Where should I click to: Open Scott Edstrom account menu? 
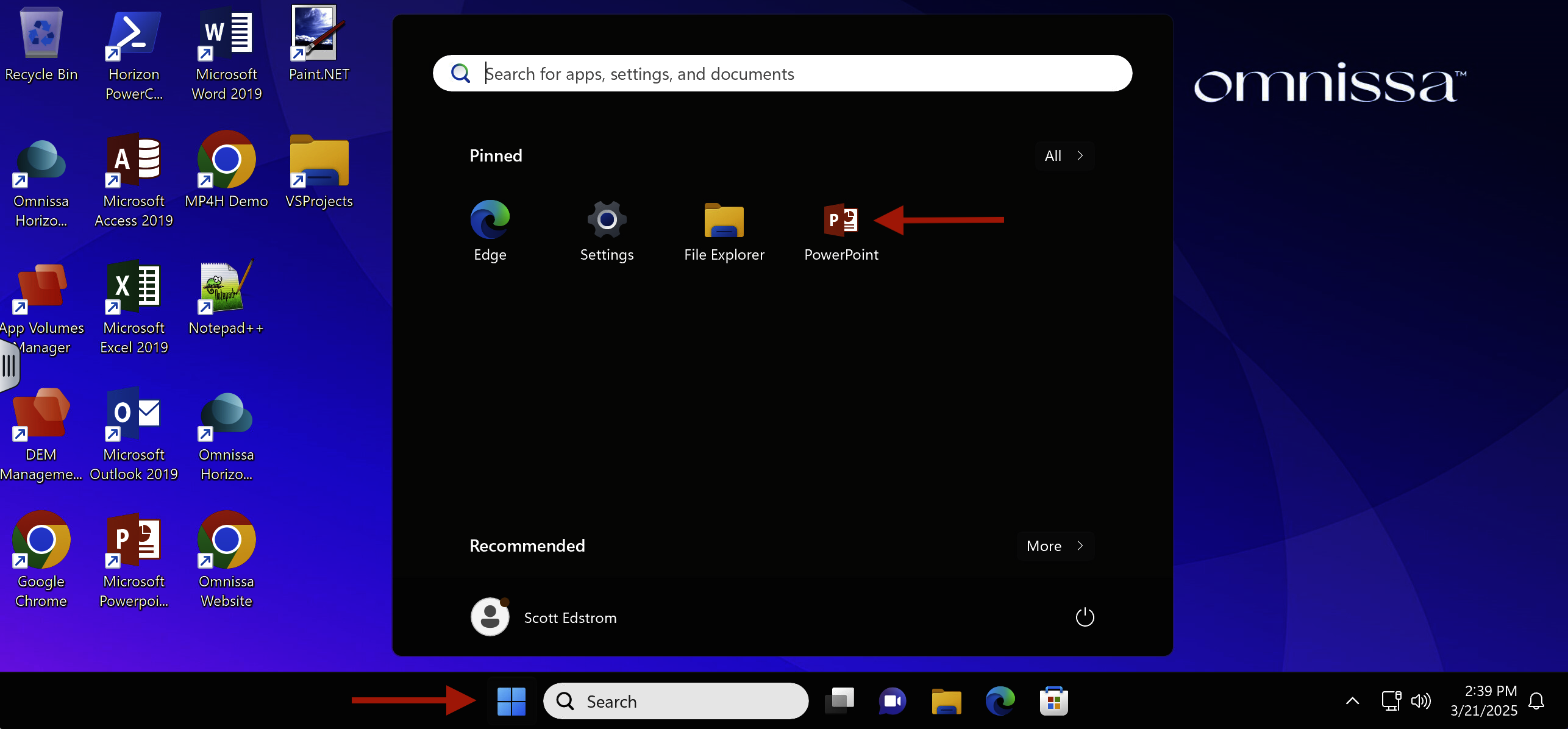[544, 617]
